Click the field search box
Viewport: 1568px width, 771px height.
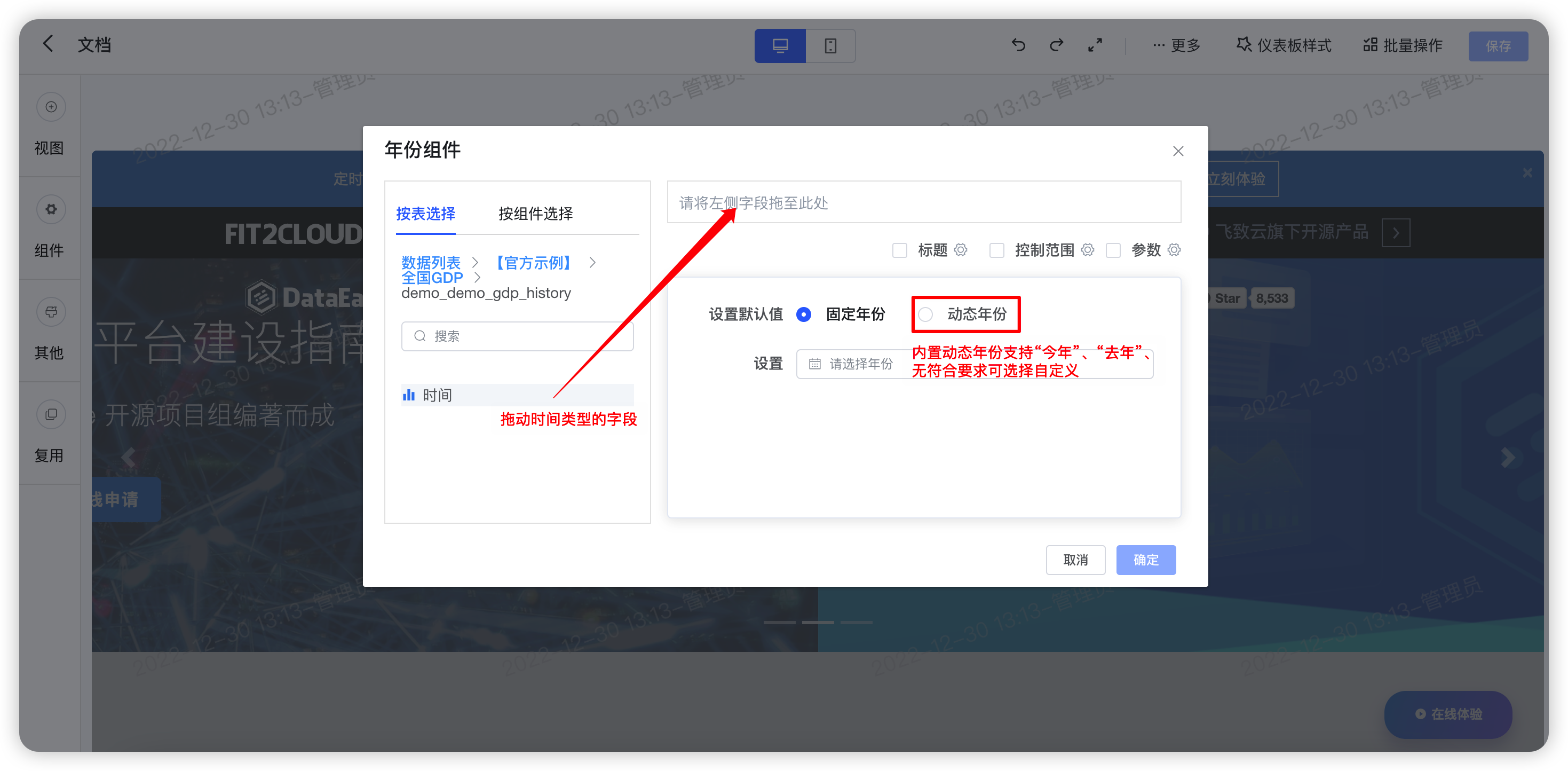(x=517, y=336)
